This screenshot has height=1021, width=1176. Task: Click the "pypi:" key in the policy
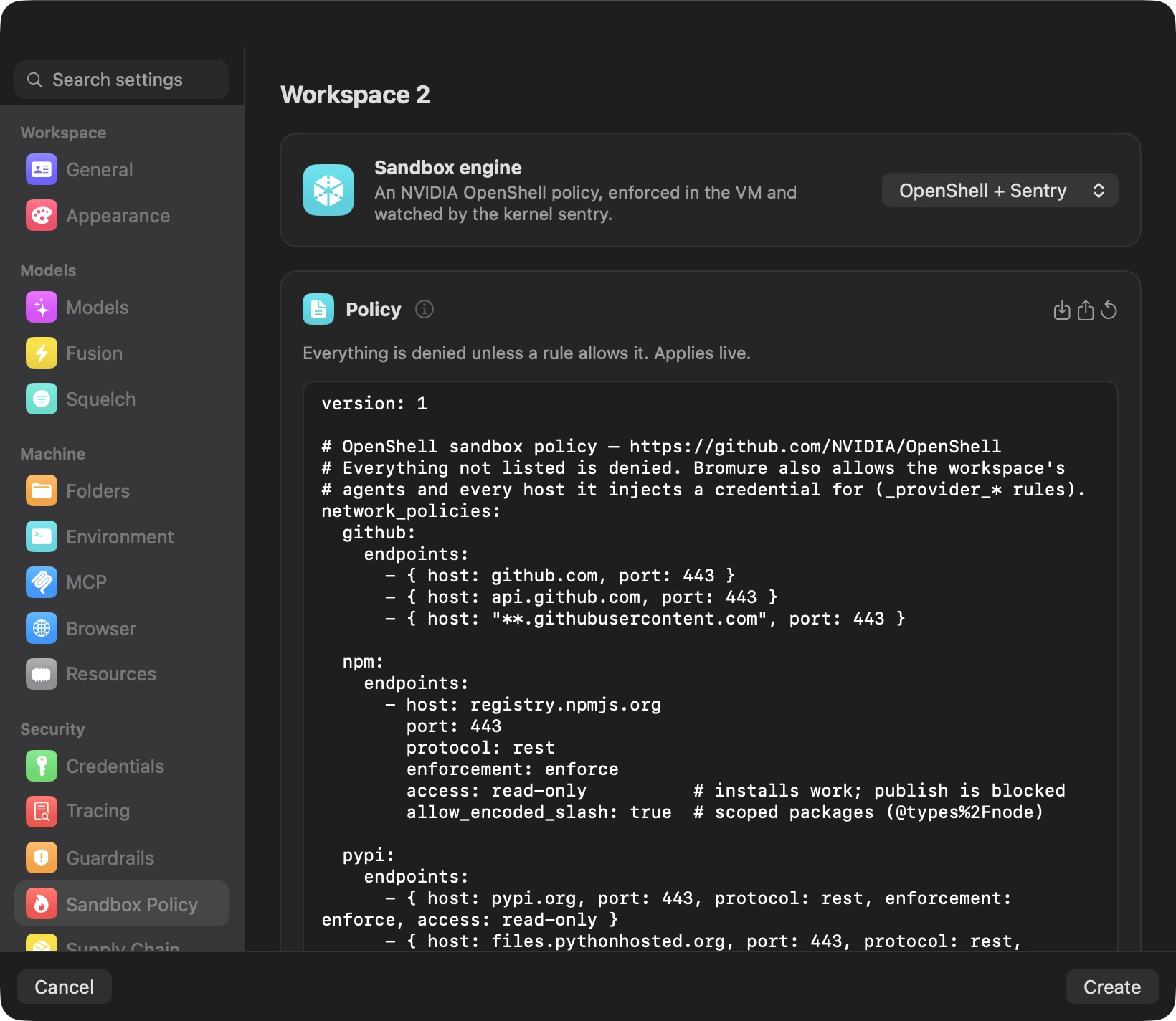[369, 855]
